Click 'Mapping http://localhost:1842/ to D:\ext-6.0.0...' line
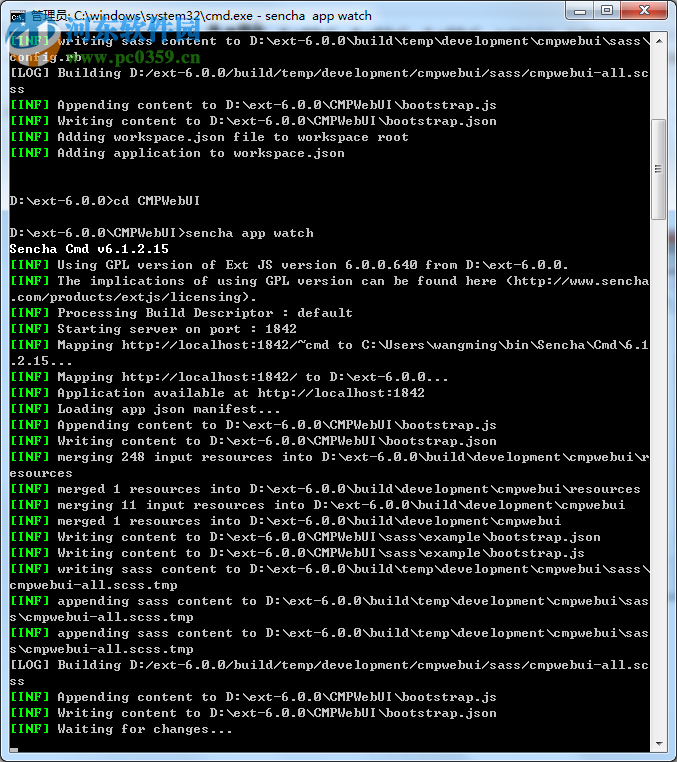This screenshot has width=677, height=762. tap(229, 377)
